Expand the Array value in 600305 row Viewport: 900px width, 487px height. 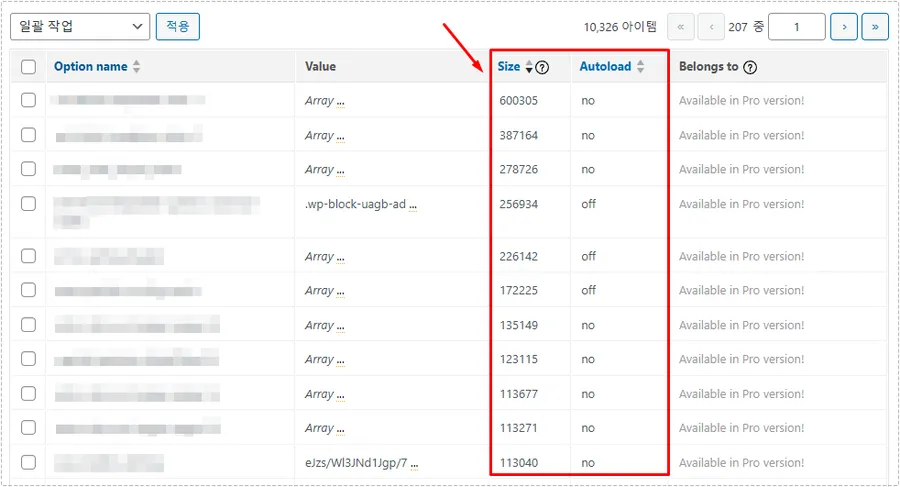tap(340, 102)
